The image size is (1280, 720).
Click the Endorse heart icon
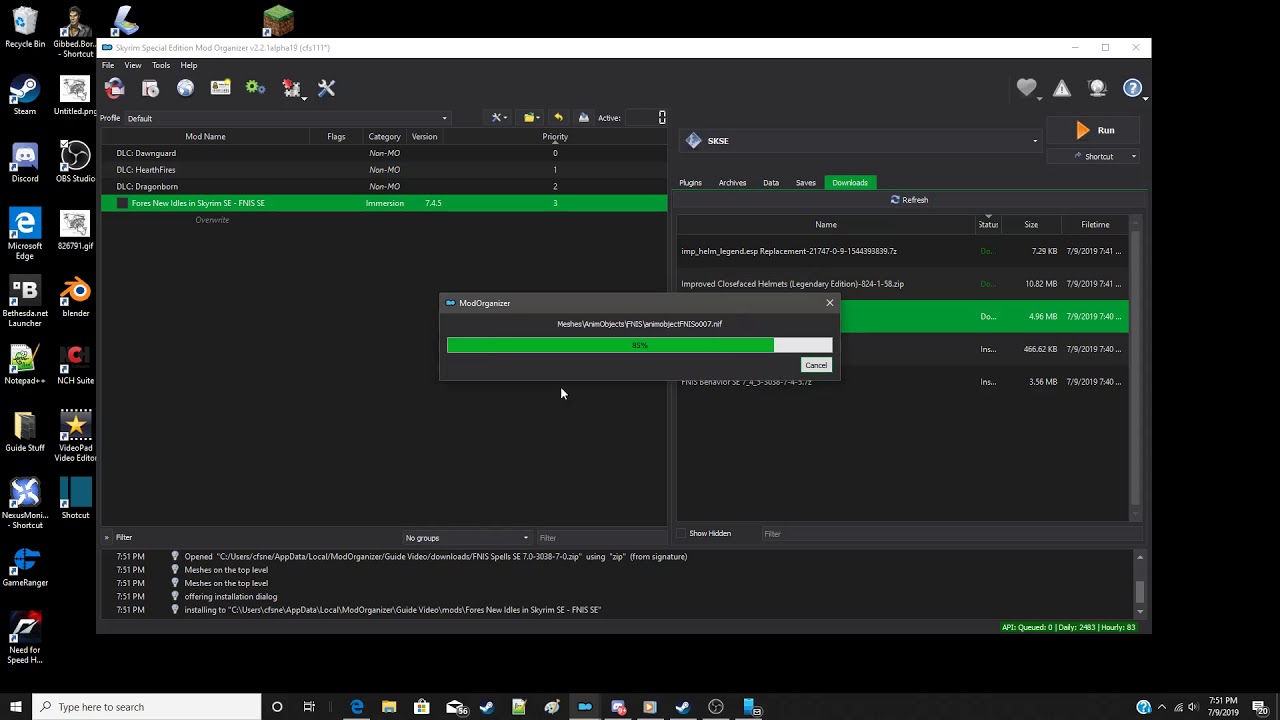1027,88
